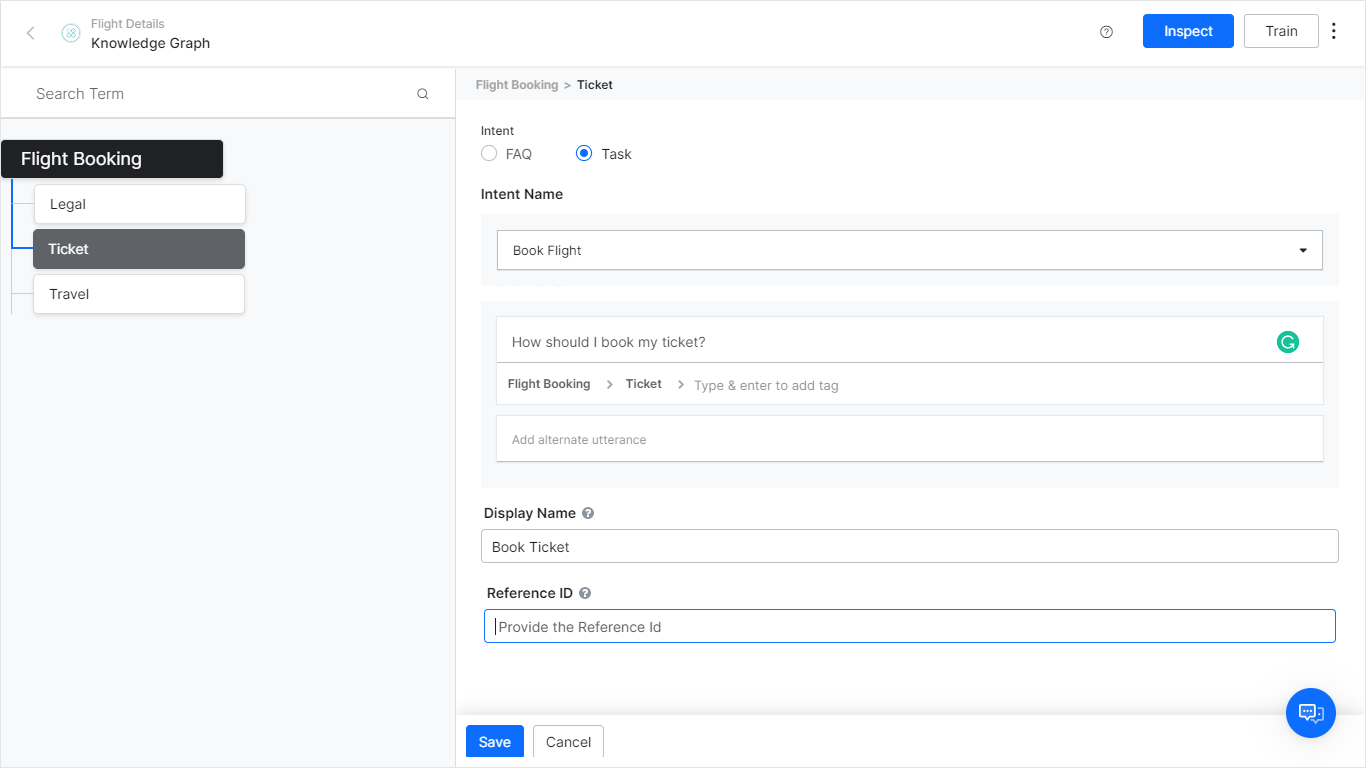Open the chat widget icon
The width and height of the screenshot is (1366, 768).
coord(1310,713)
